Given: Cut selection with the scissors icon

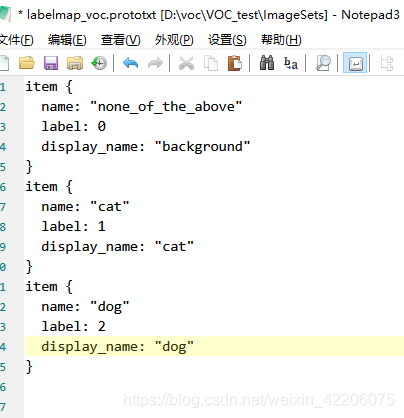Looking at the screenshot, I should pyautogui.click(x=186, y=63).
